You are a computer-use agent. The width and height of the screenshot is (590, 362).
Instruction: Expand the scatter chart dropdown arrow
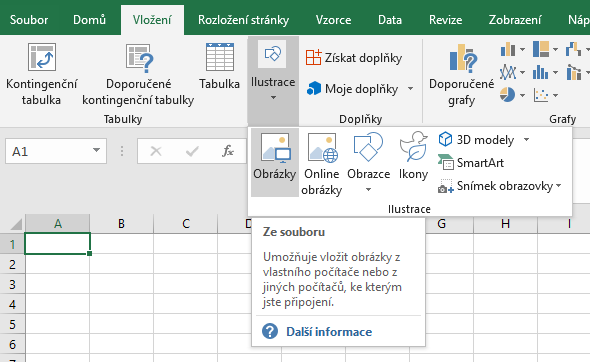tap(555, 95)
